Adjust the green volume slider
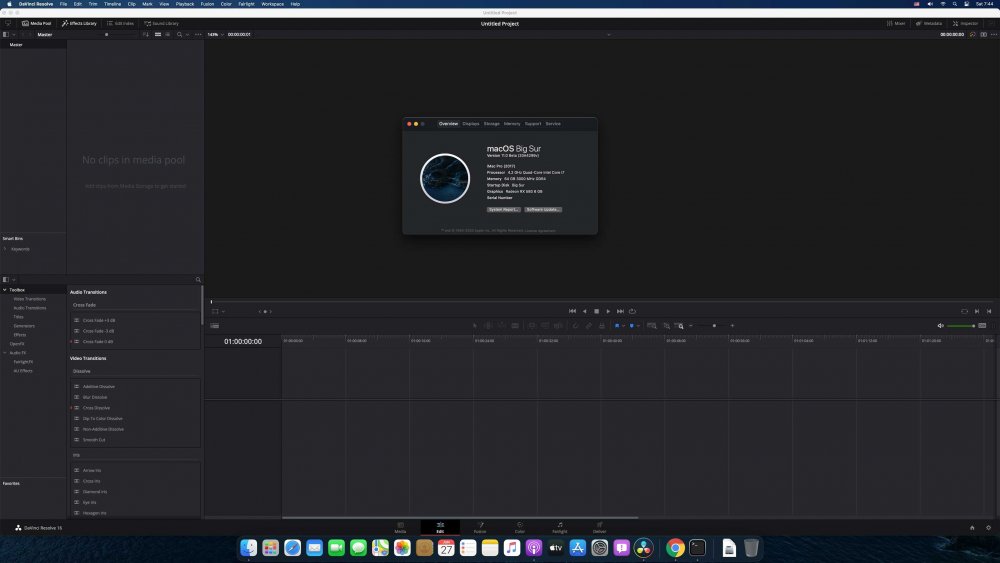 coord(961,326)
